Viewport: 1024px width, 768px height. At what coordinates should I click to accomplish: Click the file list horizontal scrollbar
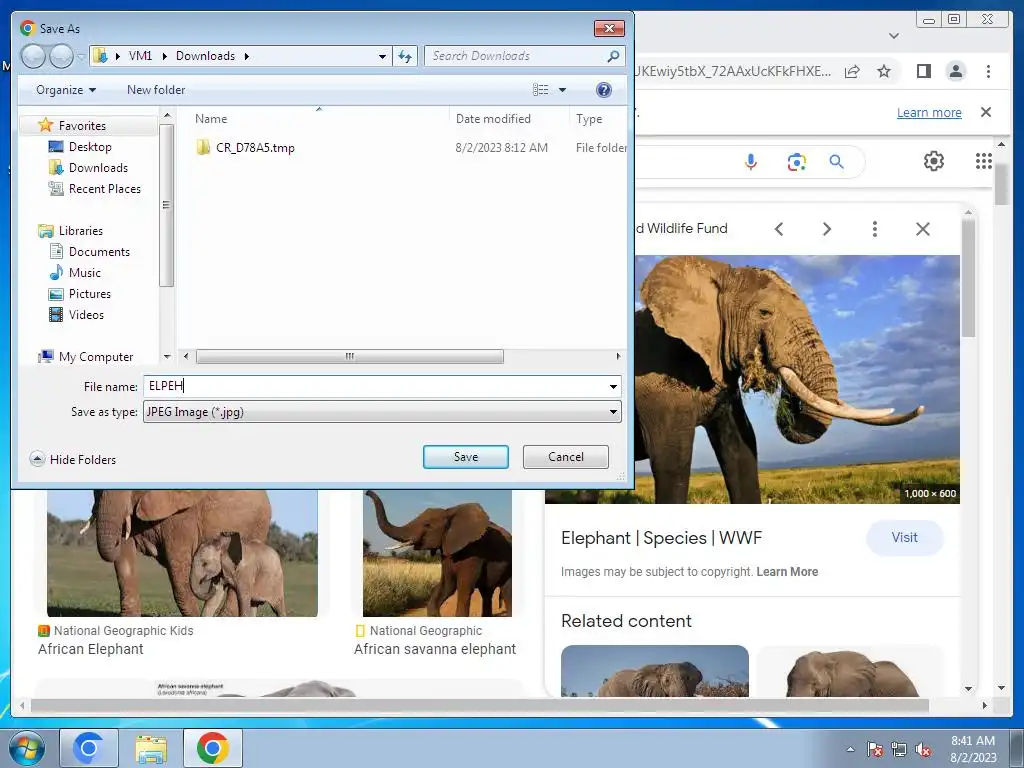[x=349, y=357]
